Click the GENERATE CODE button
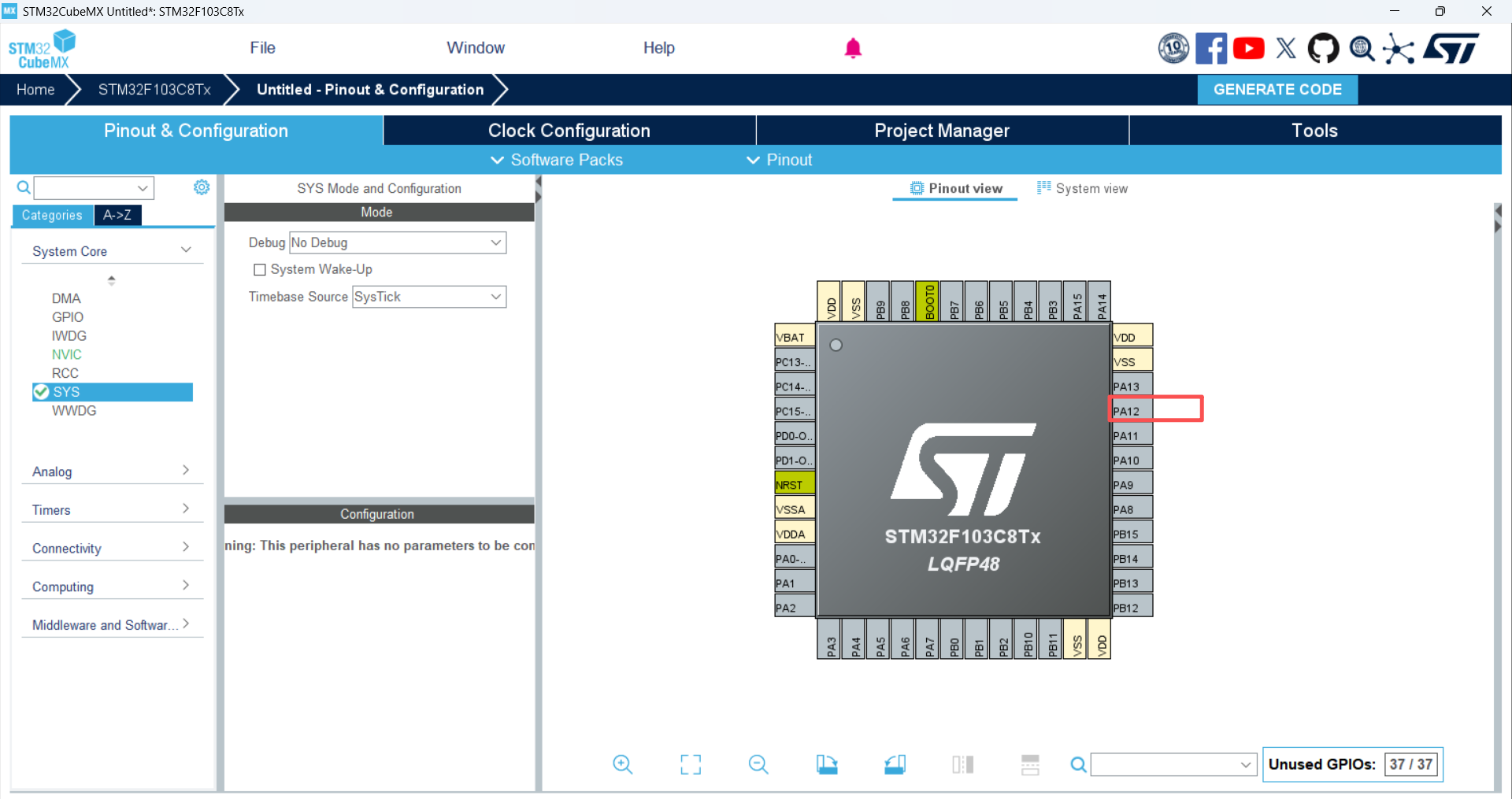 (x=1277, y=90)
